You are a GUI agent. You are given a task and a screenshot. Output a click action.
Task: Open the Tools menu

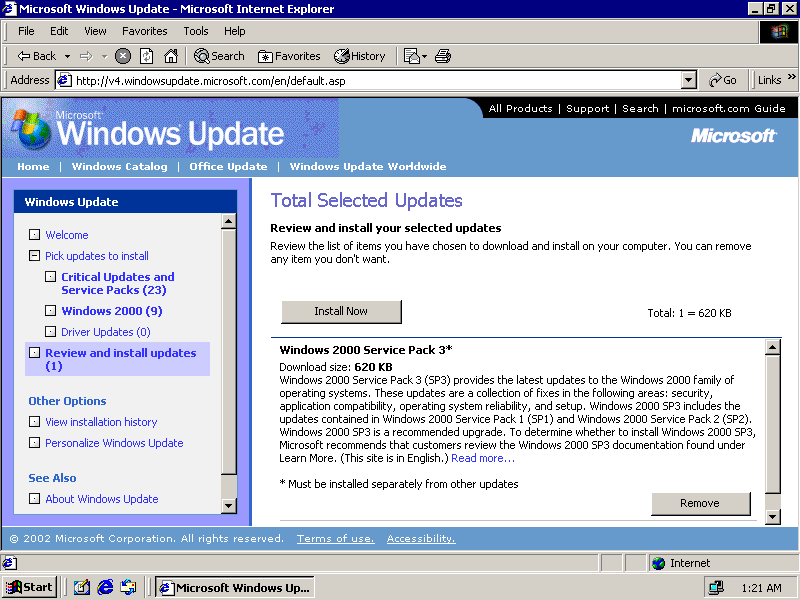coord(196,31)
